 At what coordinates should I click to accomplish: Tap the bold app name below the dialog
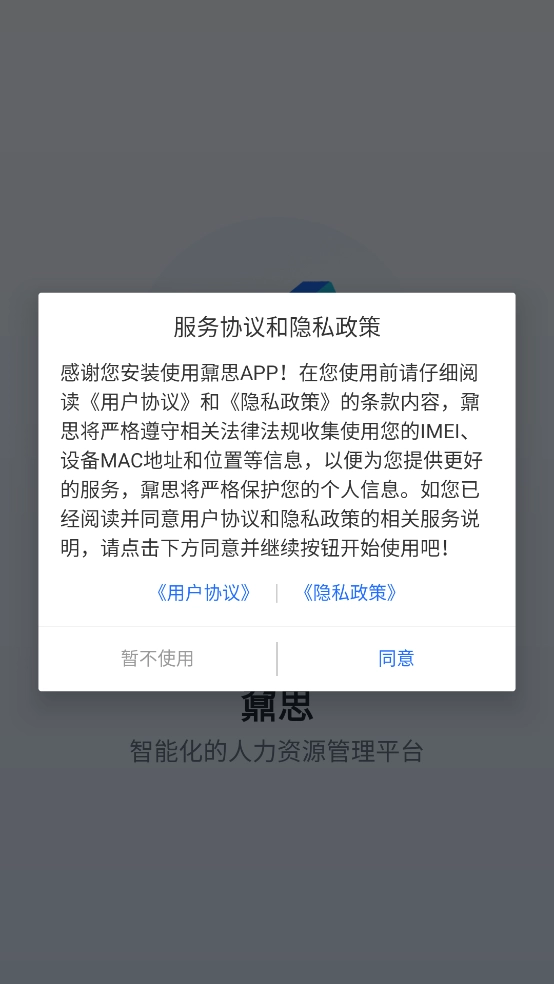277,707
